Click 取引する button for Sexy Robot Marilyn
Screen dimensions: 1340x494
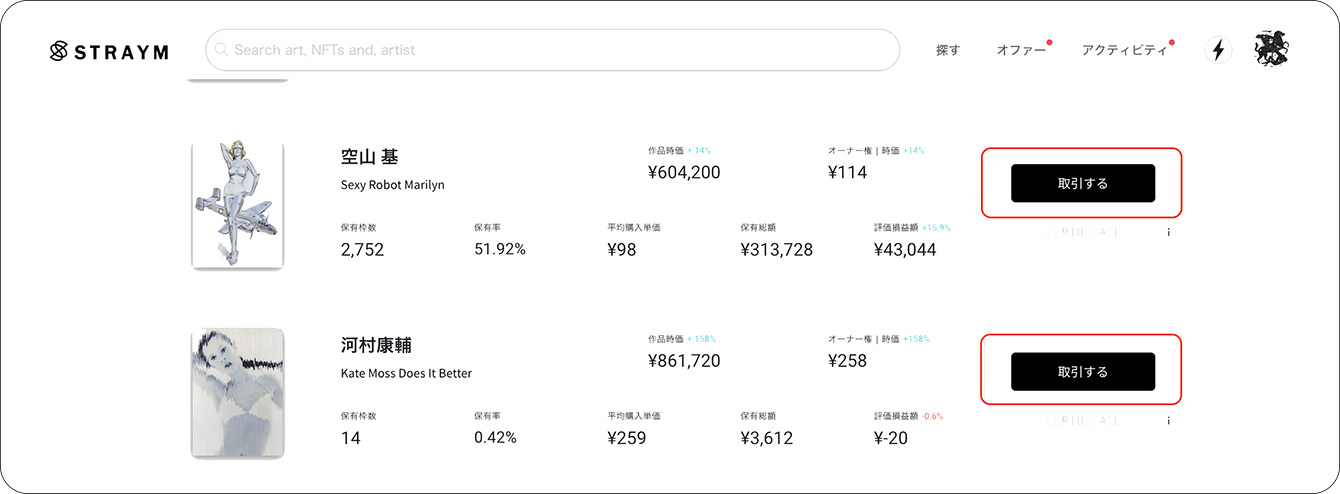point(1083,183)
